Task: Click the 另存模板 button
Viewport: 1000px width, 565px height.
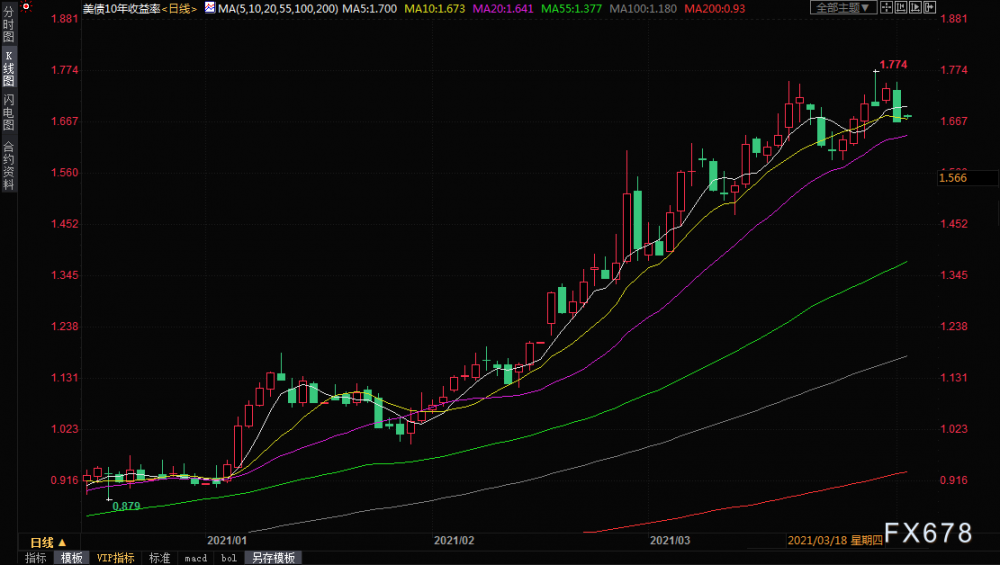Action: [273, 558]
